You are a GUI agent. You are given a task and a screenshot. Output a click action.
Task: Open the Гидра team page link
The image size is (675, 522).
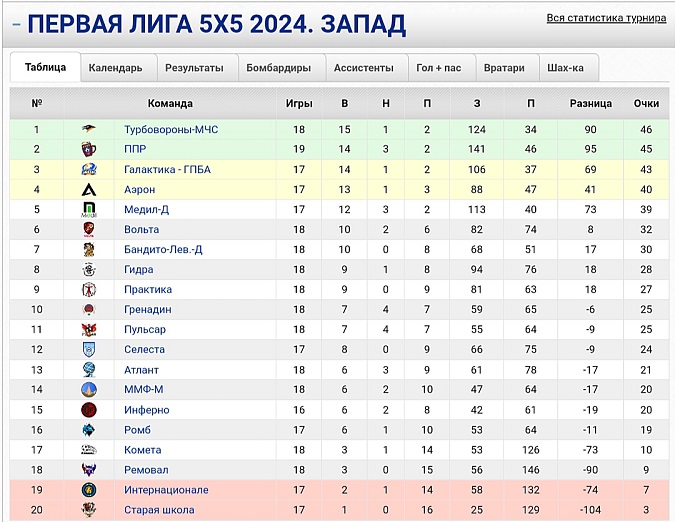[139, 269]
